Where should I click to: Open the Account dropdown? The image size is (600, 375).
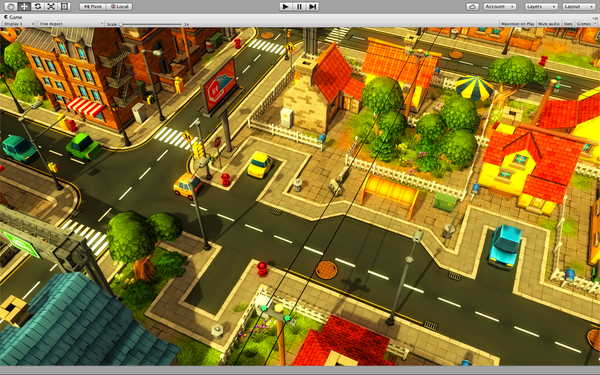500,7
